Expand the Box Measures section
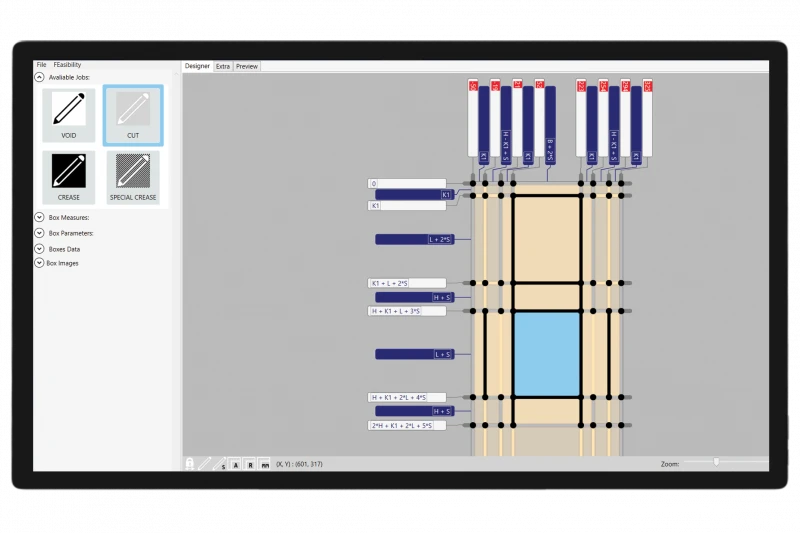Screen dimensions: 800x533 [39, 217]
